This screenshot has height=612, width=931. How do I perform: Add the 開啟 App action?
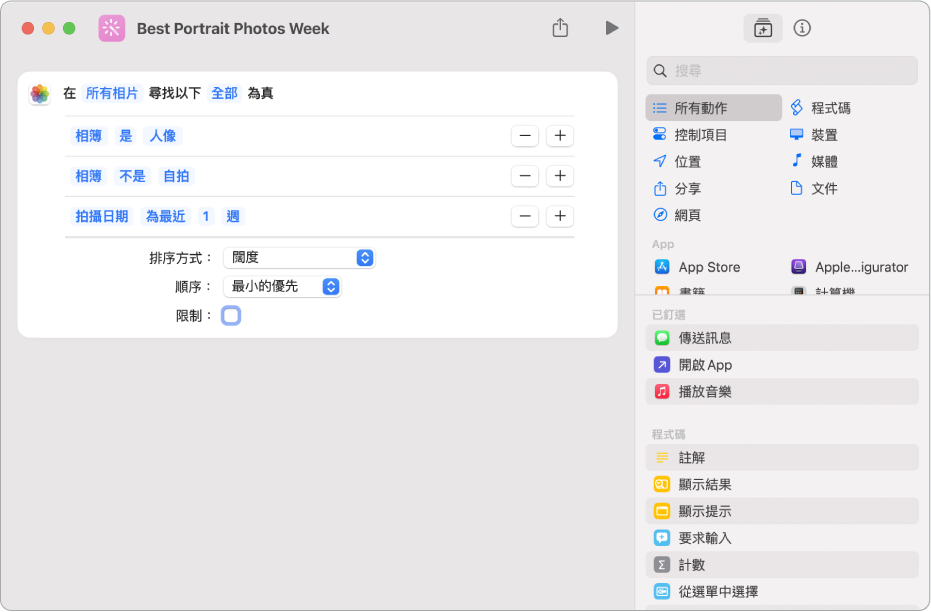(x=782, y=365)
